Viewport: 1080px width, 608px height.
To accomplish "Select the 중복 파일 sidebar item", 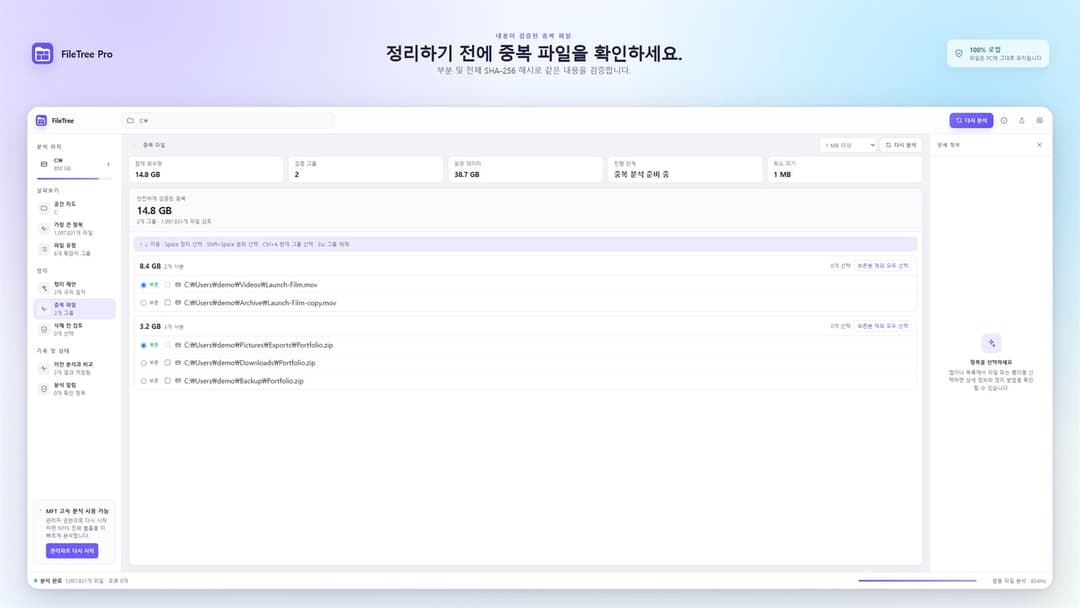I will (x=74, y=308).
